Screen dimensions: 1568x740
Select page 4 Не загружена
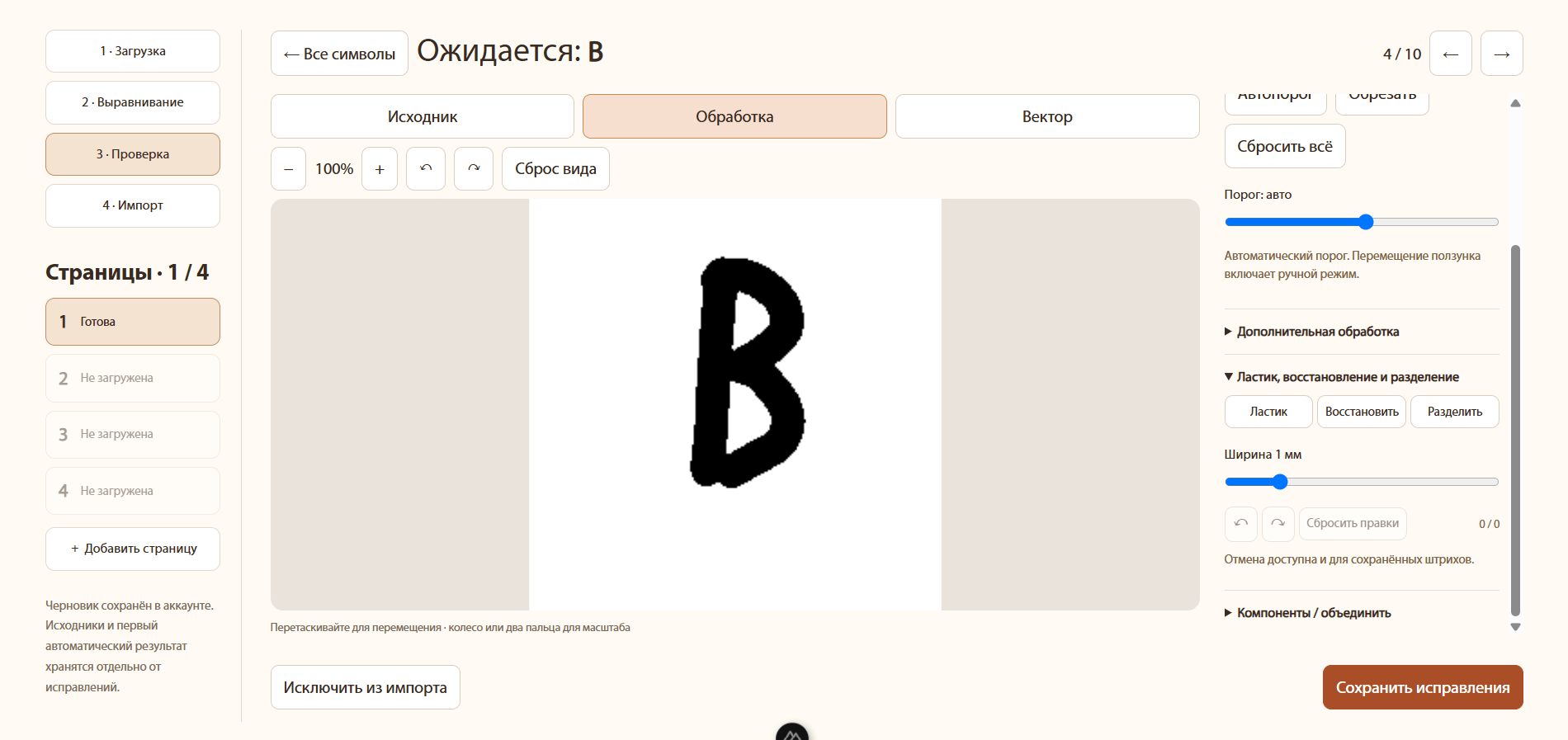coord(133,491)
